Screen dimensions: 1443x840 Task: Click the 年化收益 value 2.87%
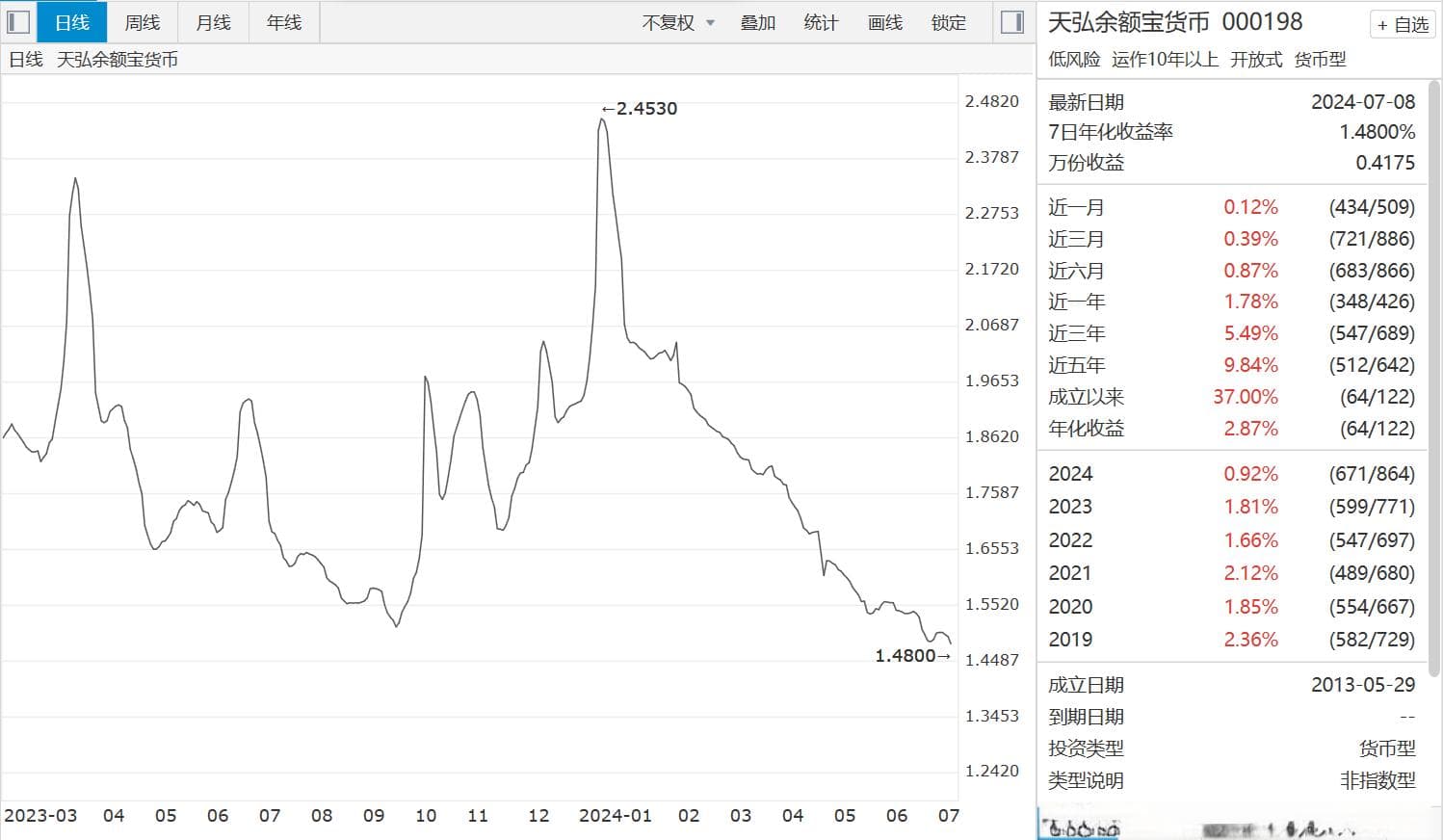click(x=1250, y=429)
